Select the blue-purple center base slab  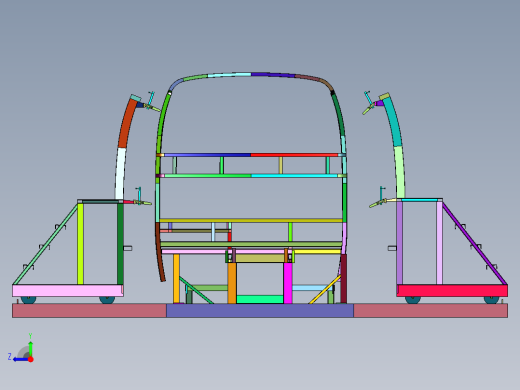[260, 311]
